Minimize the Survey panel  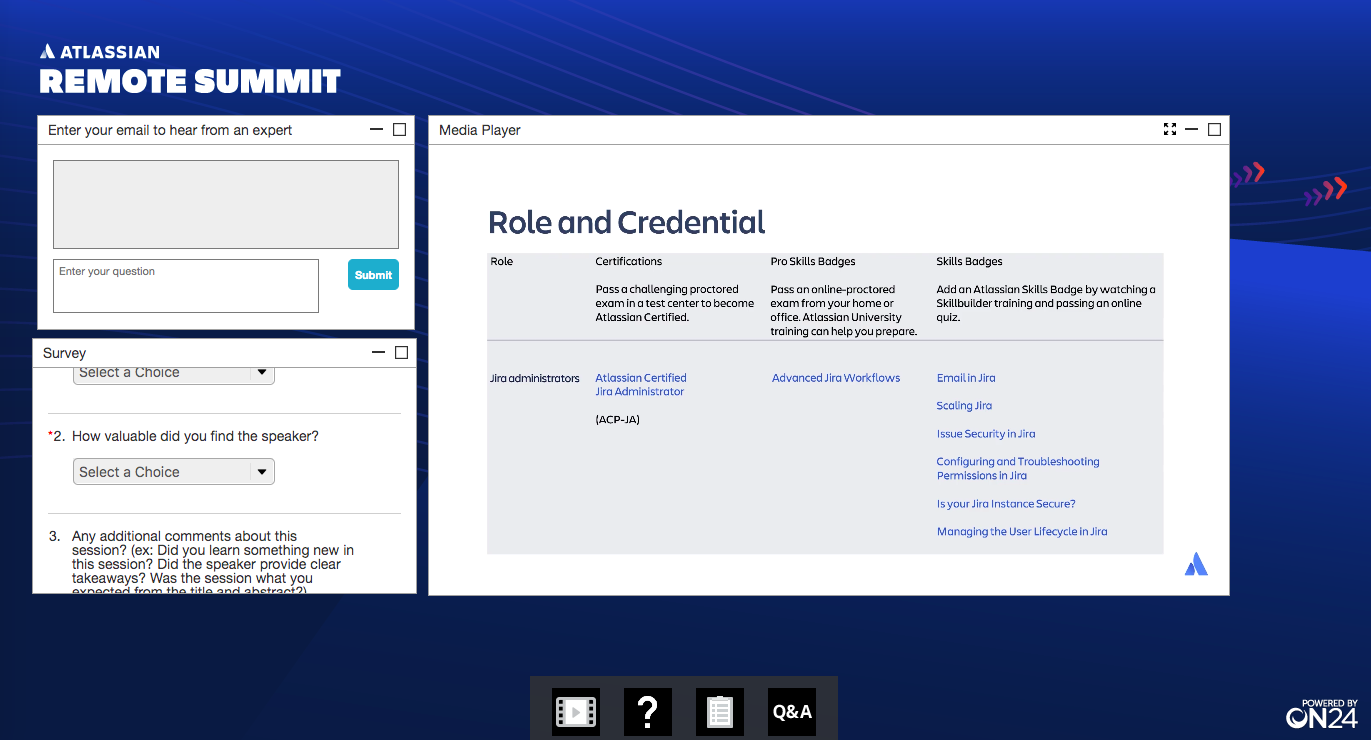click(x=378, y=352)
